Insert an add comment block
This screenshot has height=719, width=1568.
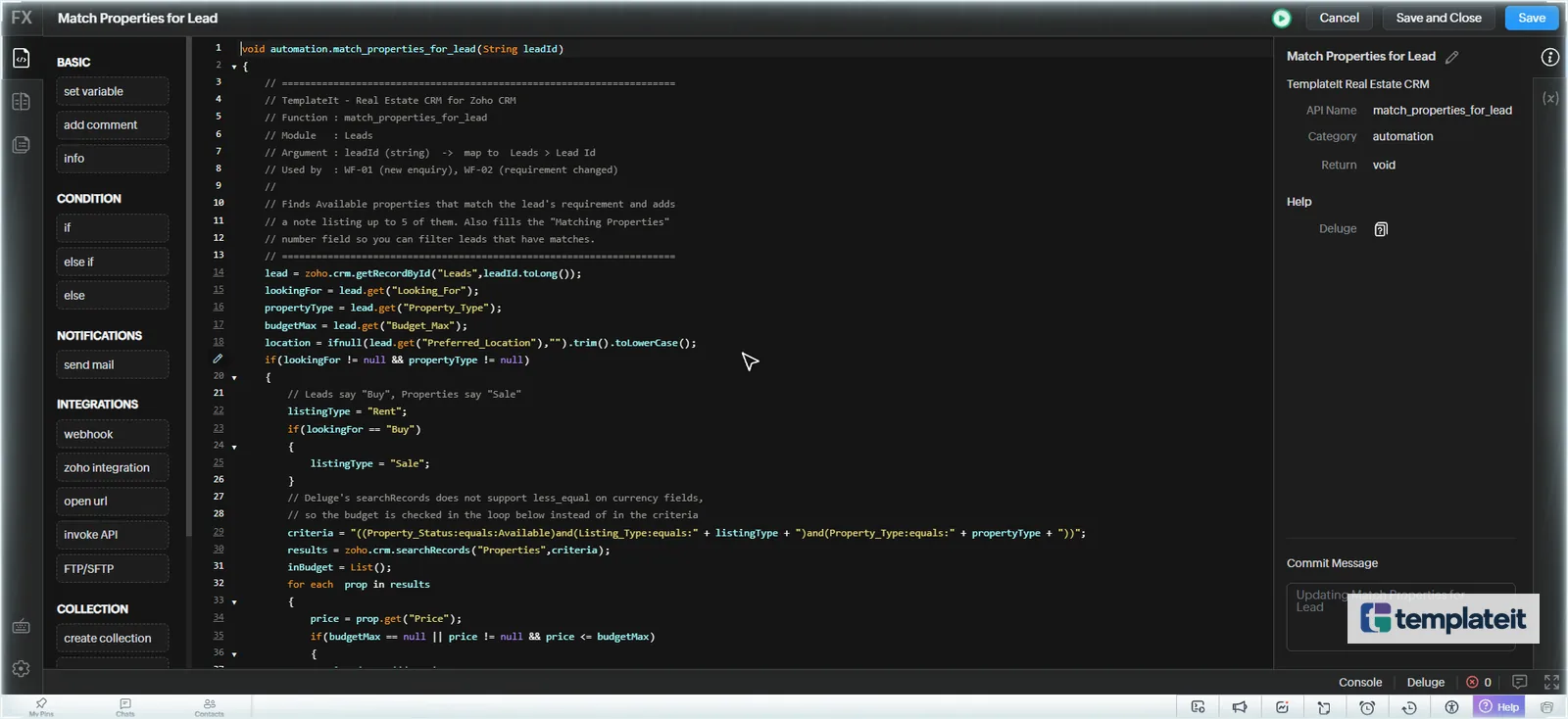112,124
